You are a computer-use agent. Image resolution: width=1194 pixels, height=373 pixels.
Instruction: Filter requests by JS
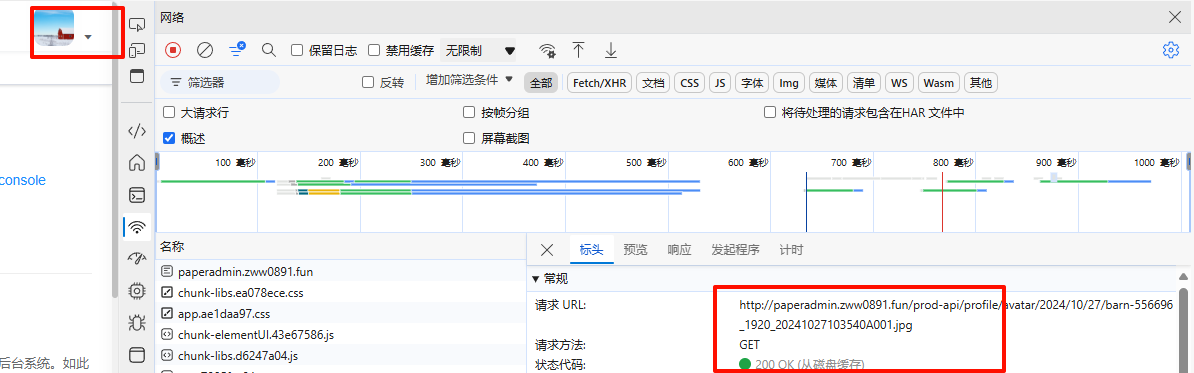tap(720, 83)
